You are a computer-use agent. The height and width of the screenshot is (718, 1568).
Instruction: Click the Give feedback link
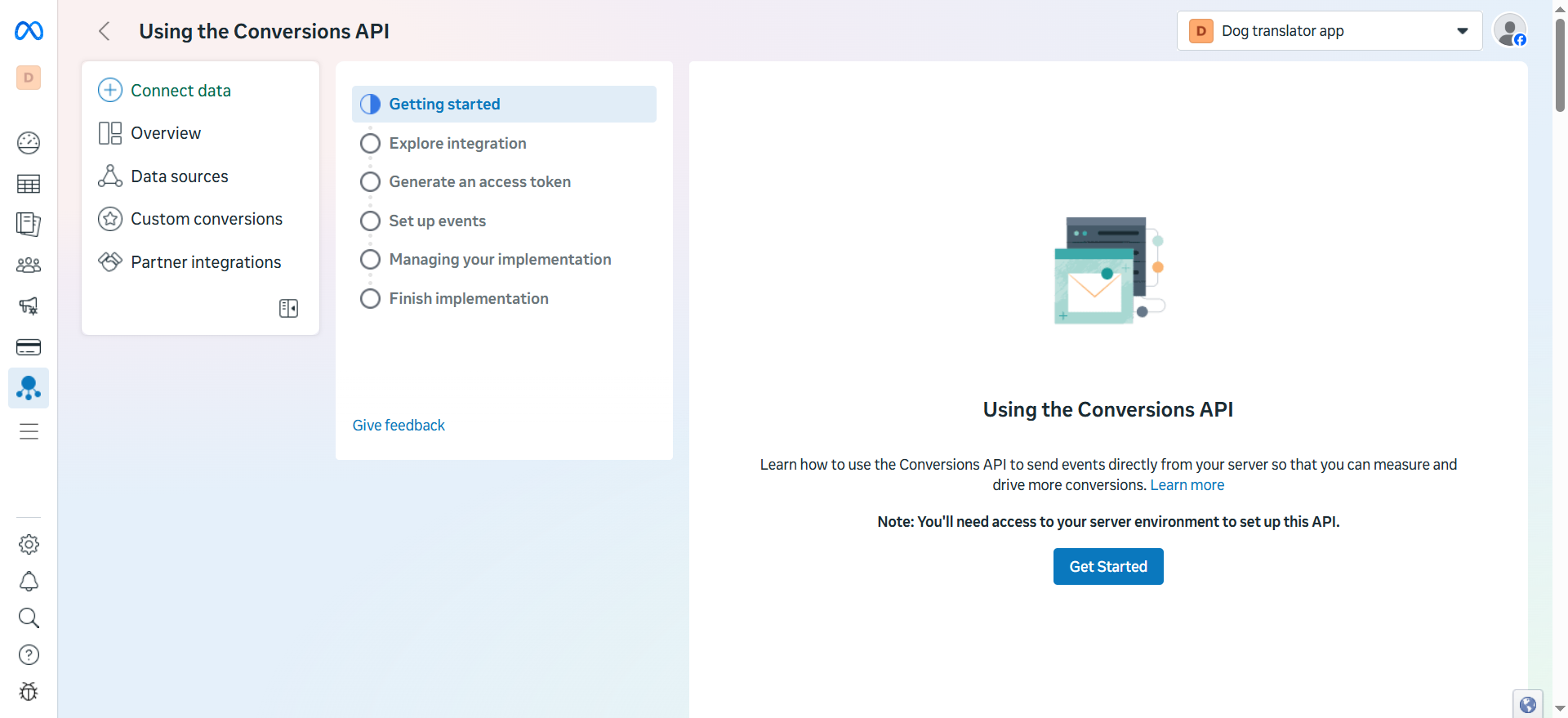[399, 425]
